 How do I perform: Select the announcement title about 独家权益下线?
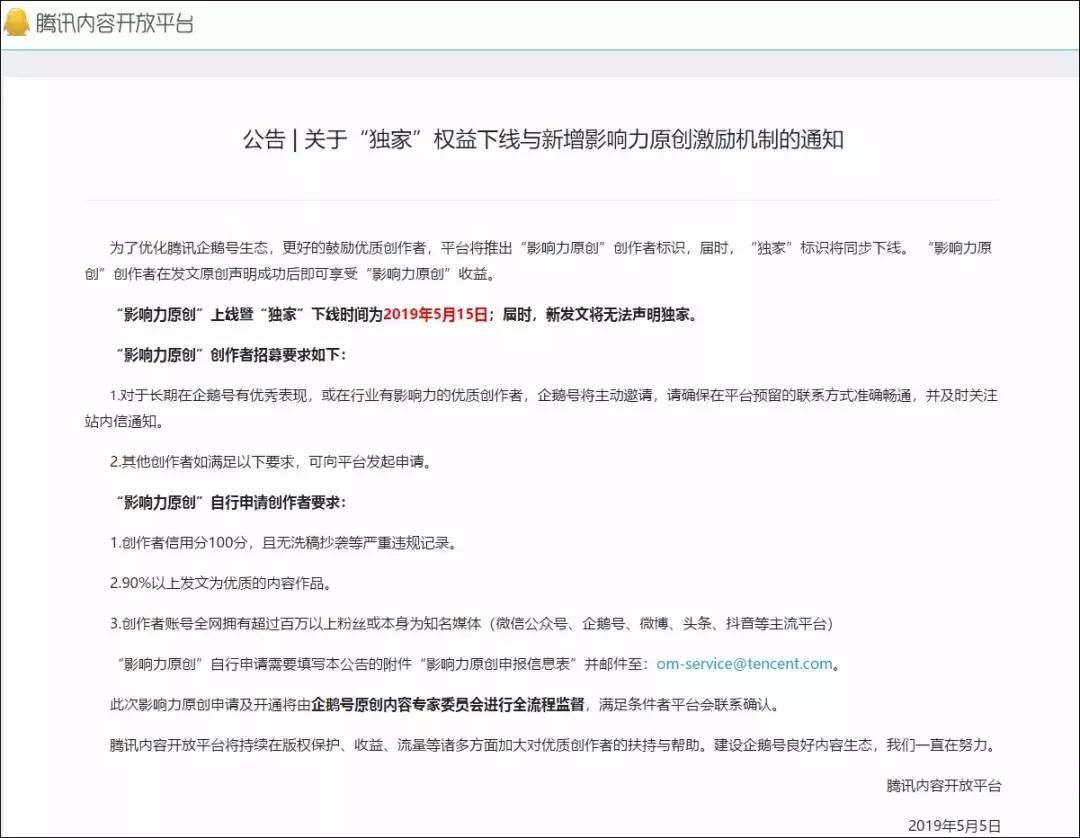coord(540,140)
